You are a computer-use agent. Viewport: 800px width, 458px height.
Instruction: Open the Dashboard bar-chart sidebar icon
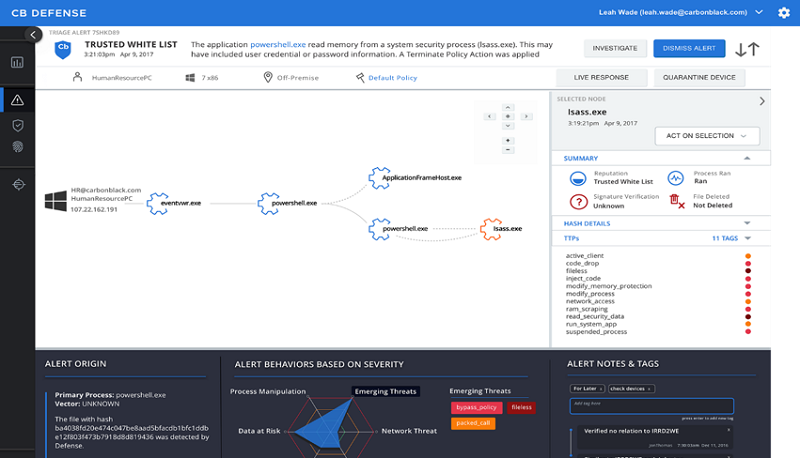coord(17,63)
